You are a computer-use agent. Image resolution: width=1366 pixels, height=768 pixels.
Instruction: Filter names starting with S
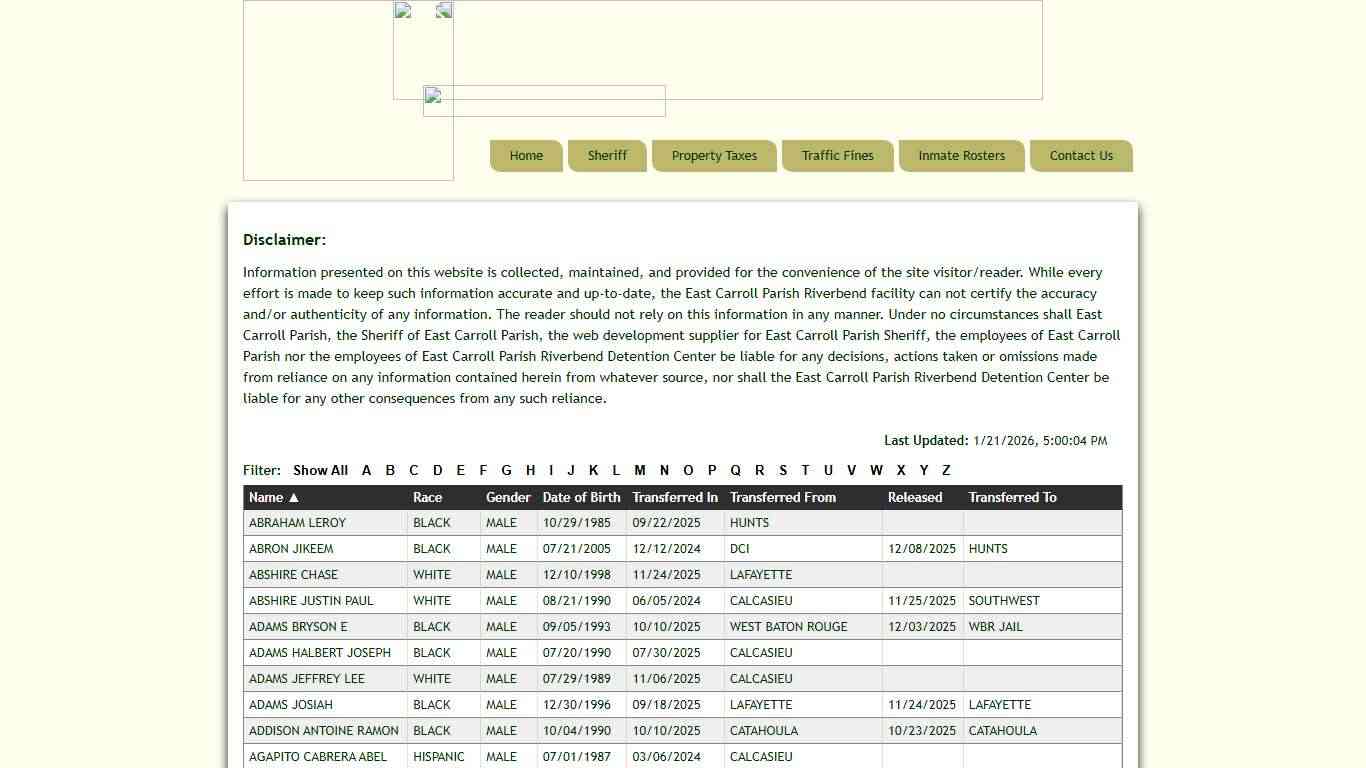pos(783,471)
